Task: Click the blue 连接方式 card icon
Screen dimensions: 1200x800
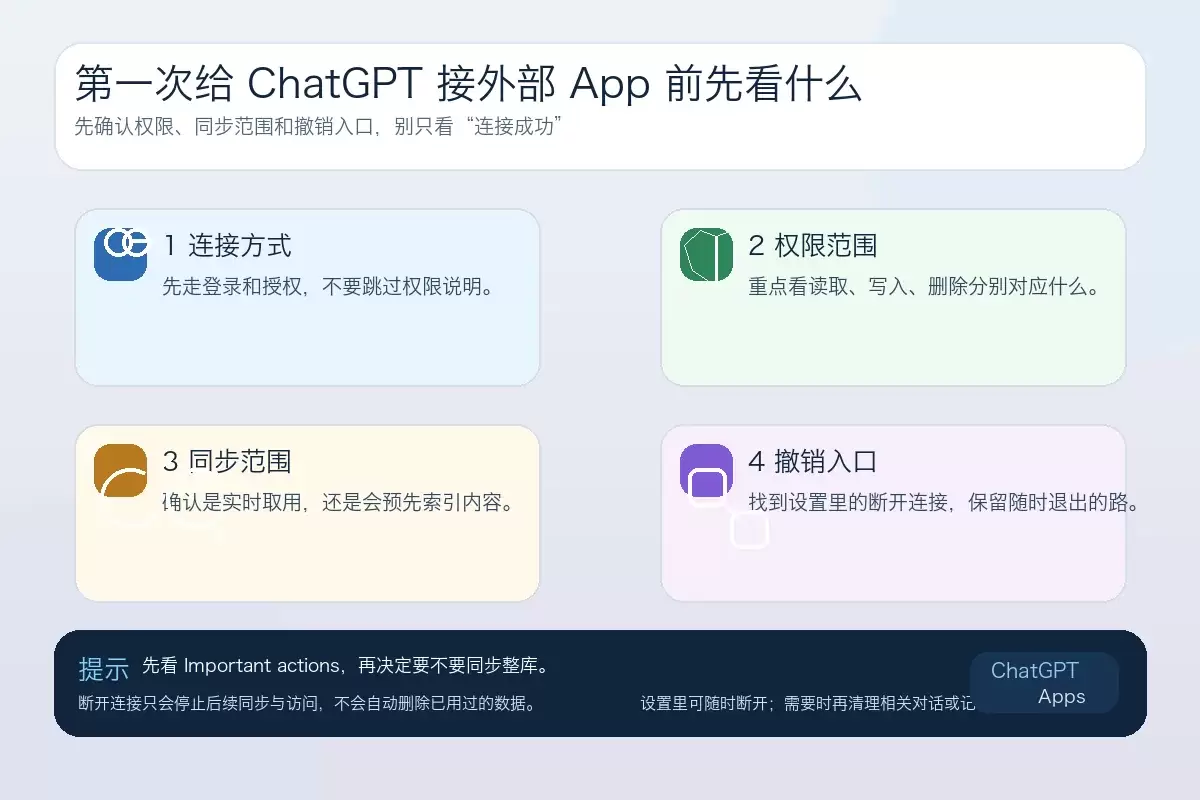Action: pyautogui.click(x=120, y=254)
